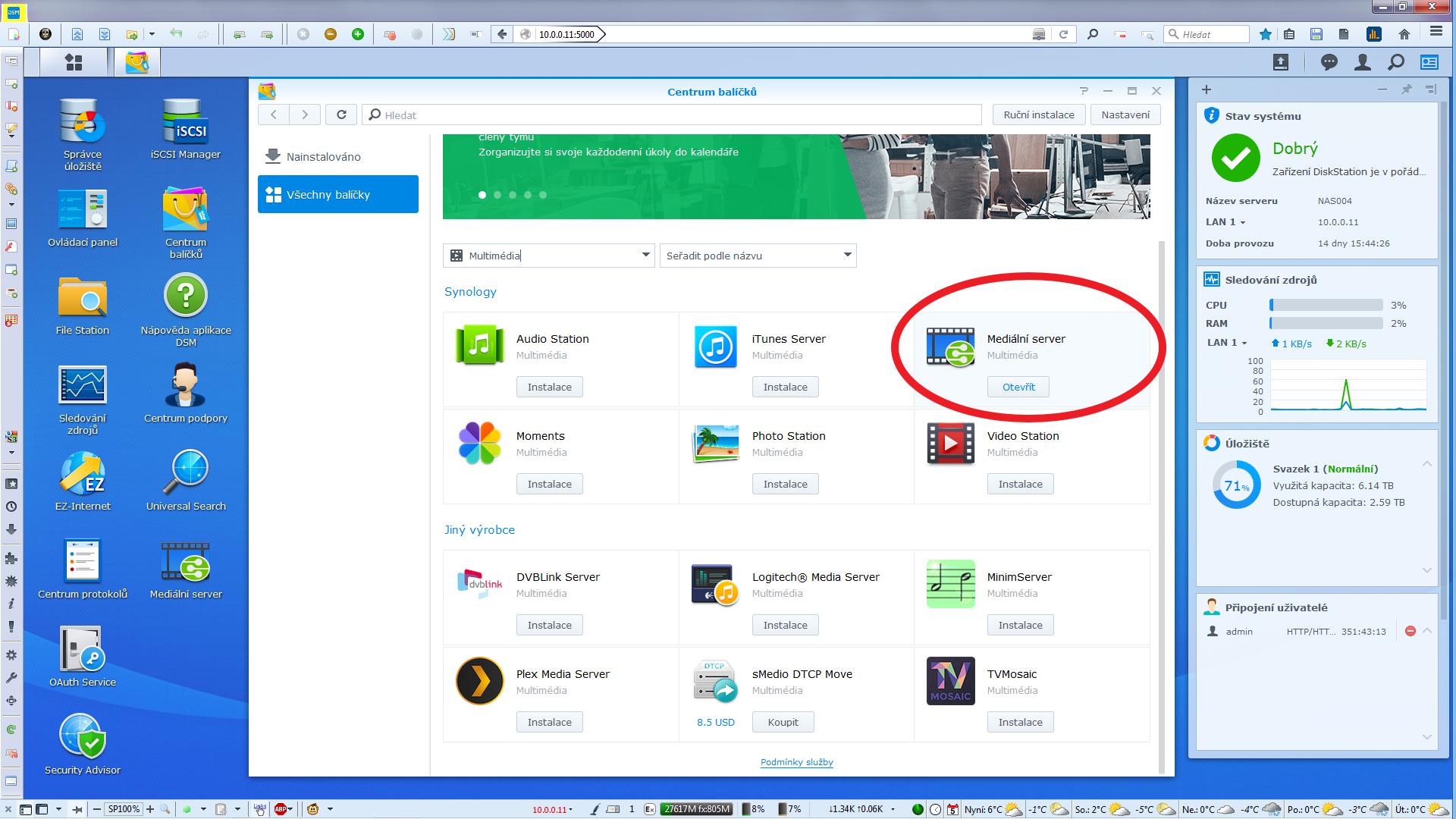Bookmark page with browser star icon
The width and height of the screenshot is (1456, 819).
[x=1266, y=34]
